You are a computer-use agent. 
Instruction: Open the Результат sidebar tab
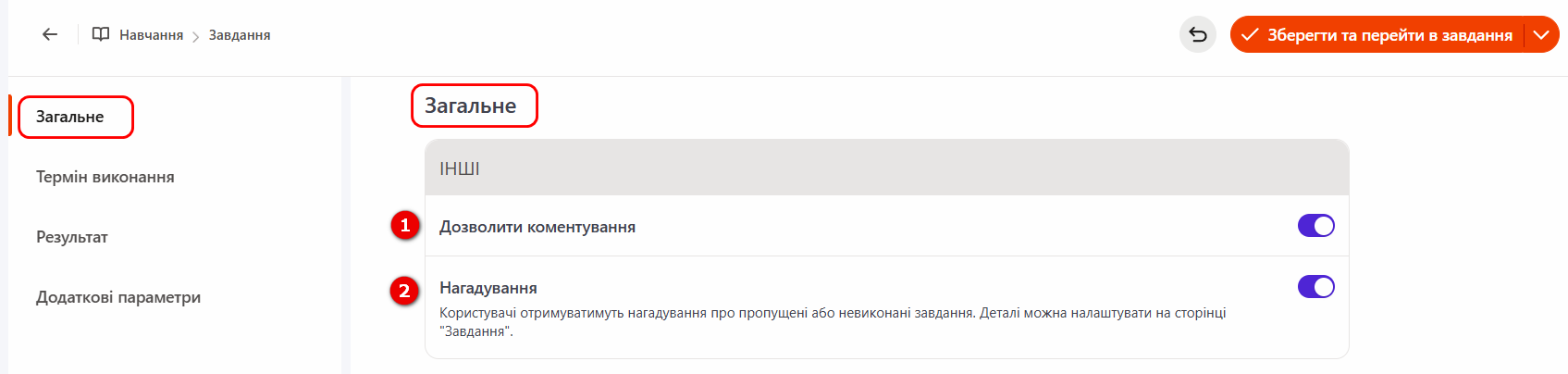[72, 237]
